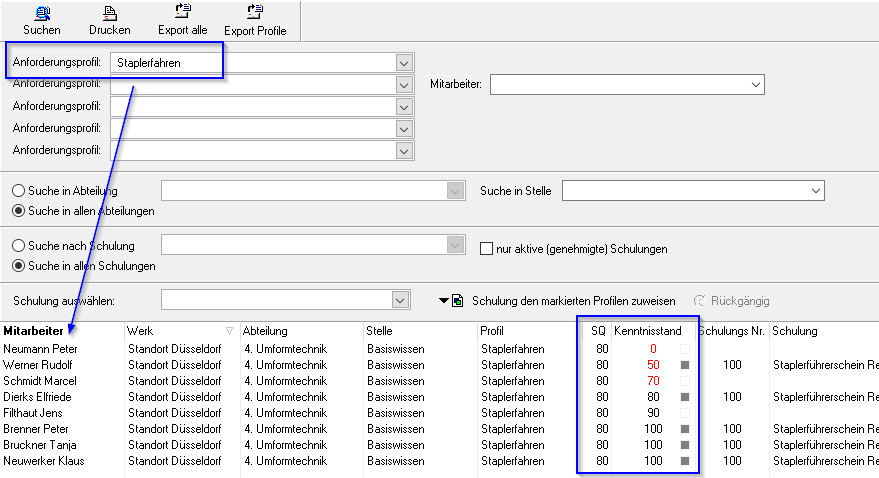Image resolution: width=879 pixels, height=478 pixels.
Task: Expand the Mitarbeiter dropdown list
Action: pyautogui.click(x=756, y=85)
